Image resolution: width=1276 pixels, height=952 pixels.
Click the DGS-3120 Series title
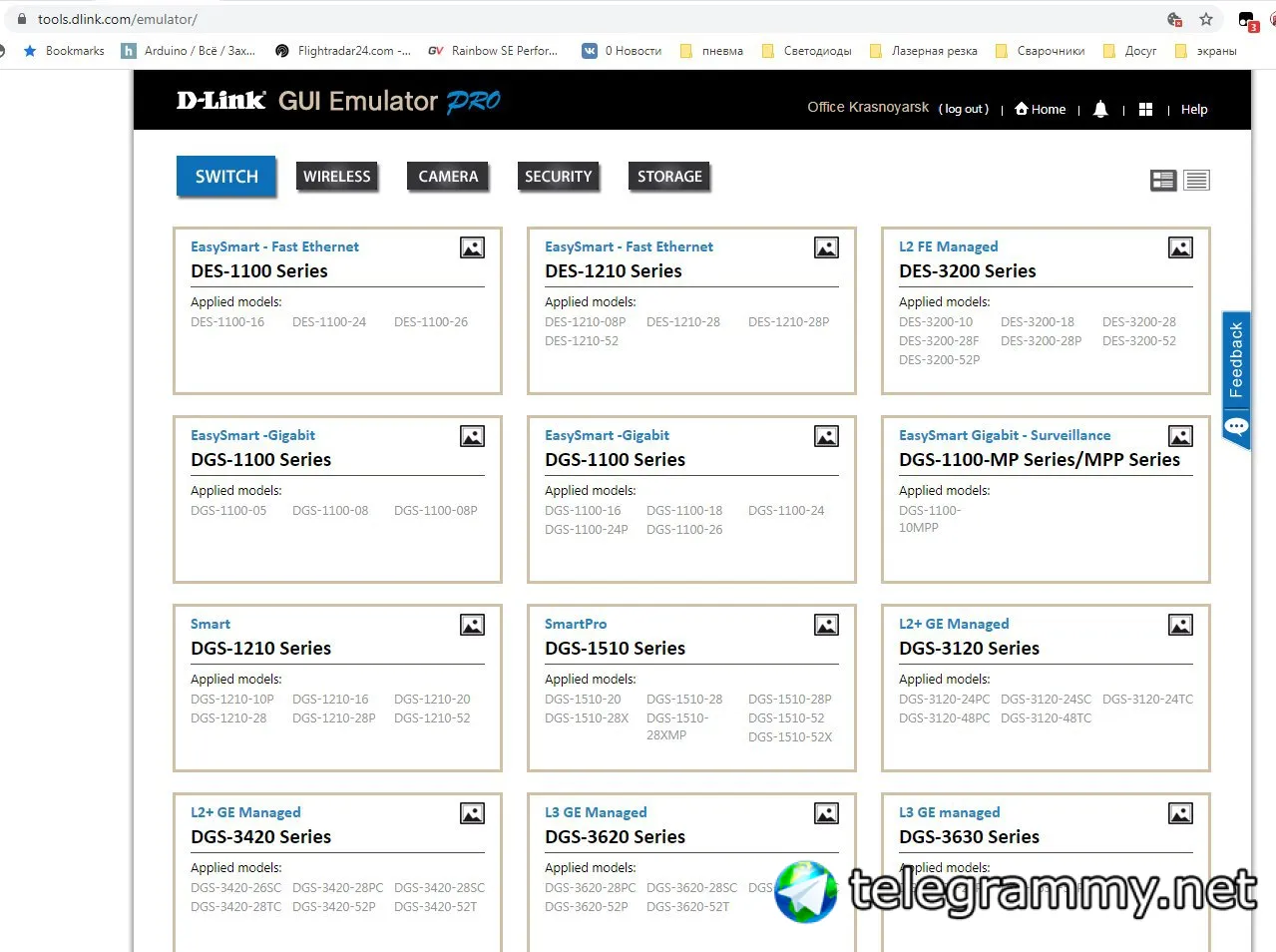point(970,649)
